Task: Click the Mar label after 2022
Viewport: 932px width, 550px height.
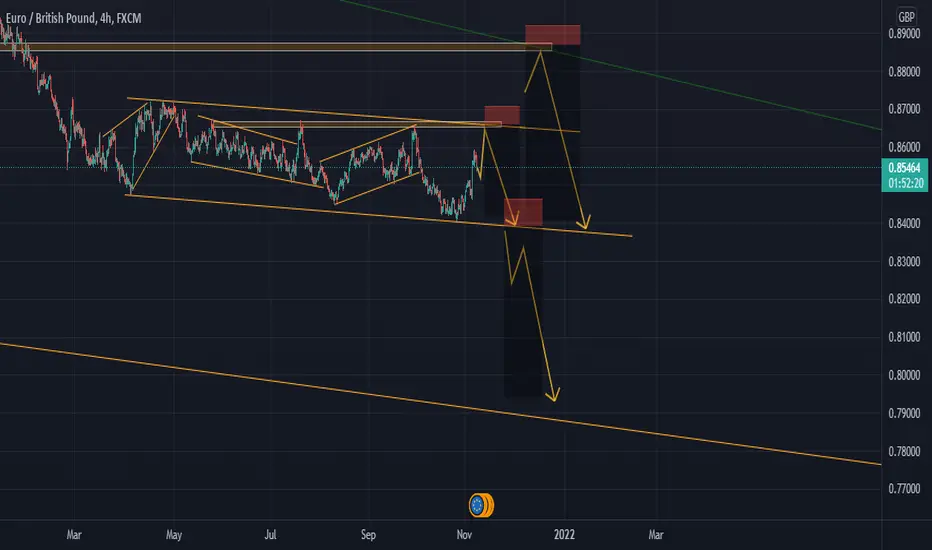Action: (656, 535)
